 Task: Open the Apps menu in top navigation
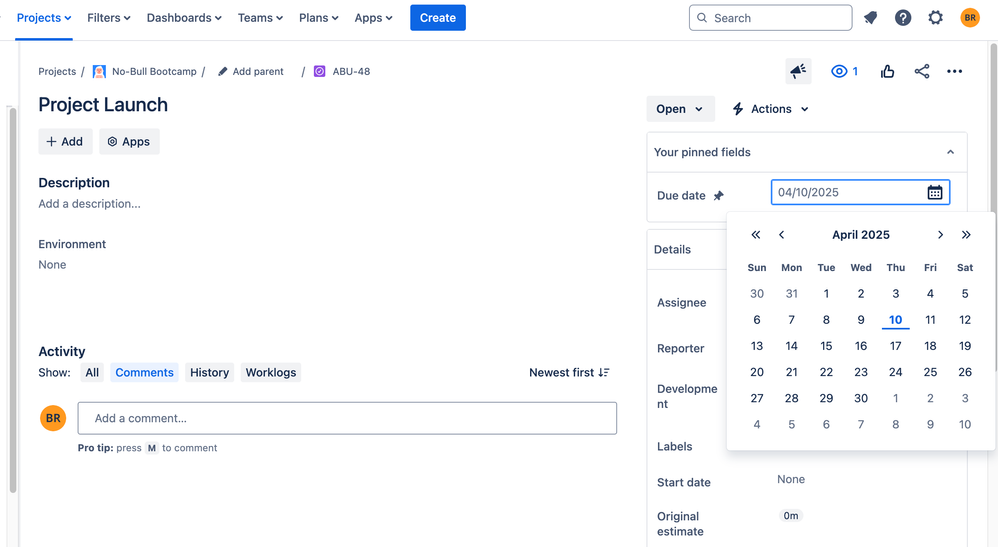point(374,18)
